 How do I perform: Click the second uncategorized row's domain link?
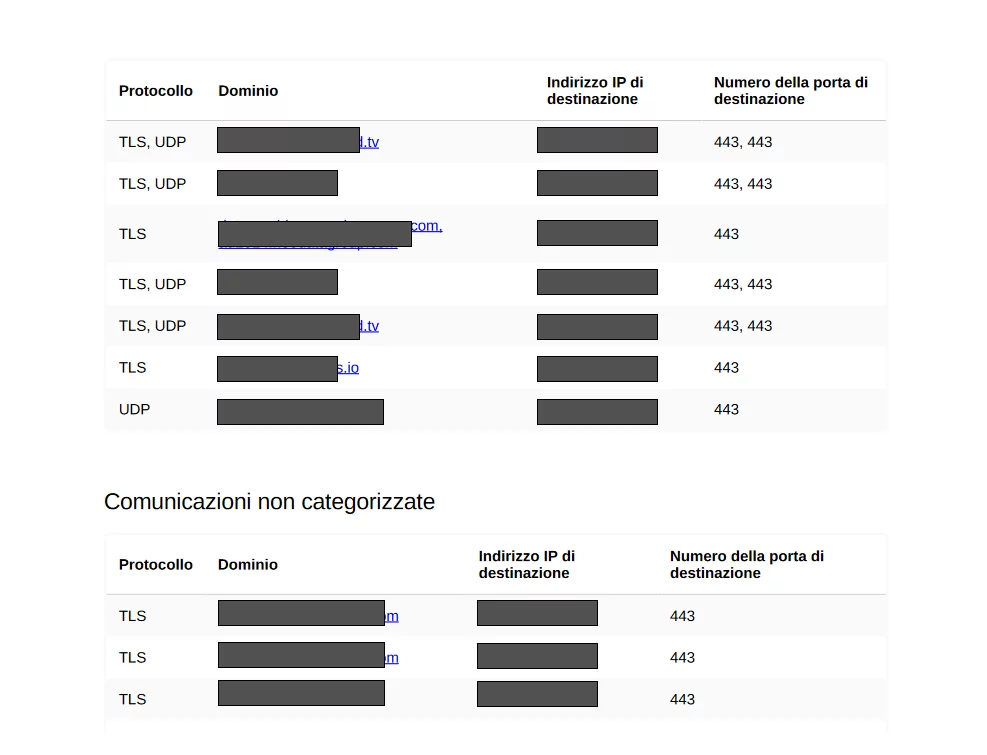392,658
